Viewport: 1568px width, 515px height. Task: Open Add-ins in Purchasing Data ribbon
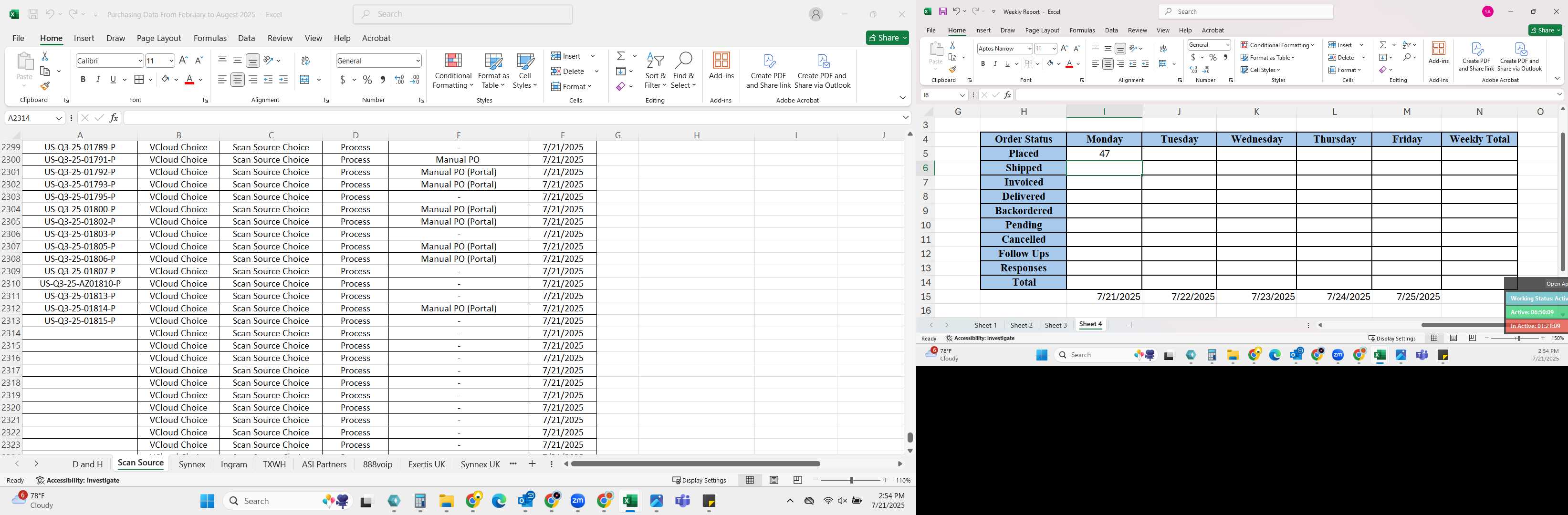tap(721, 66)
